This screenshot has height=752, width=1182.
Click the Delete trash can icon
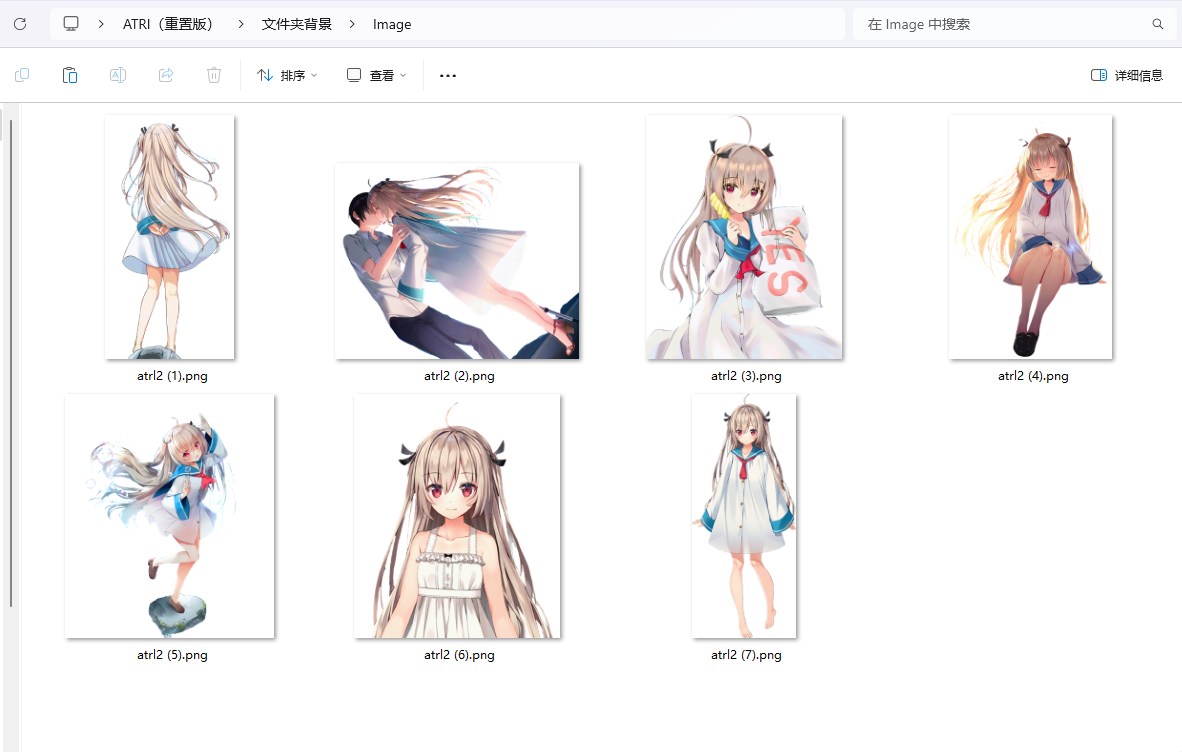tap(213, 75)
